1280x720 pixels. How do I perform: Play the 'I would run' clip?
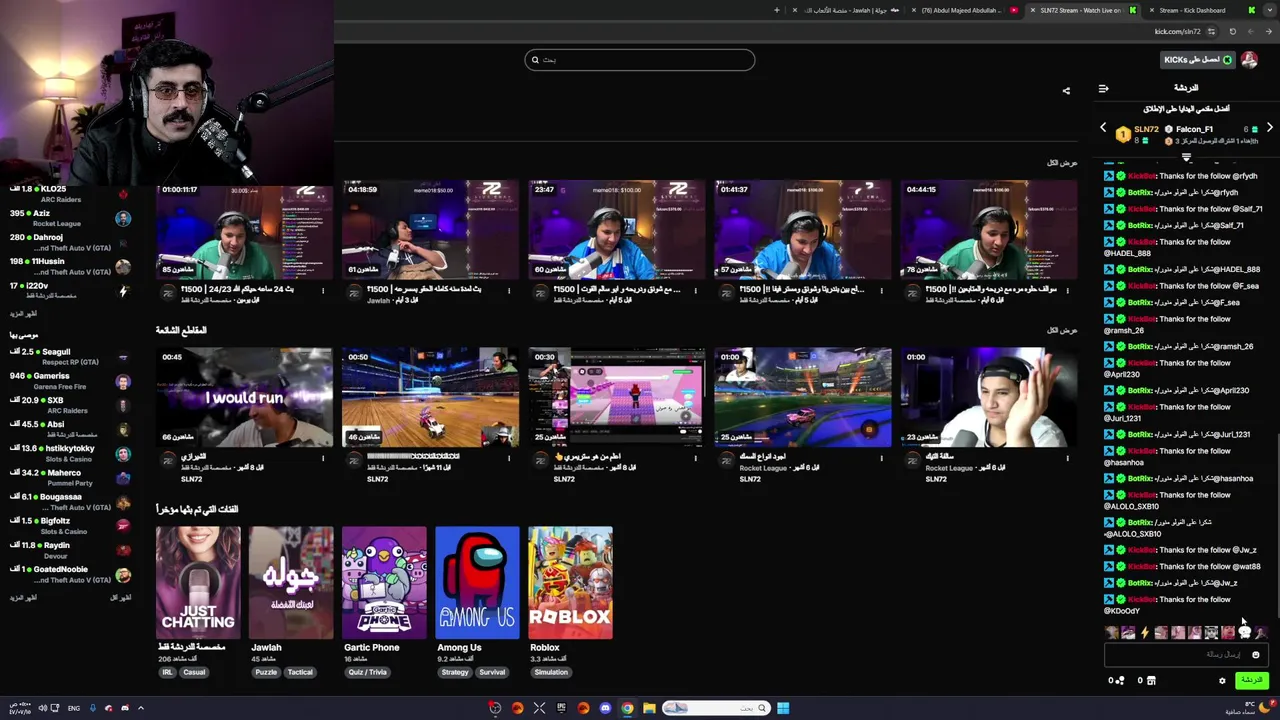244,397
